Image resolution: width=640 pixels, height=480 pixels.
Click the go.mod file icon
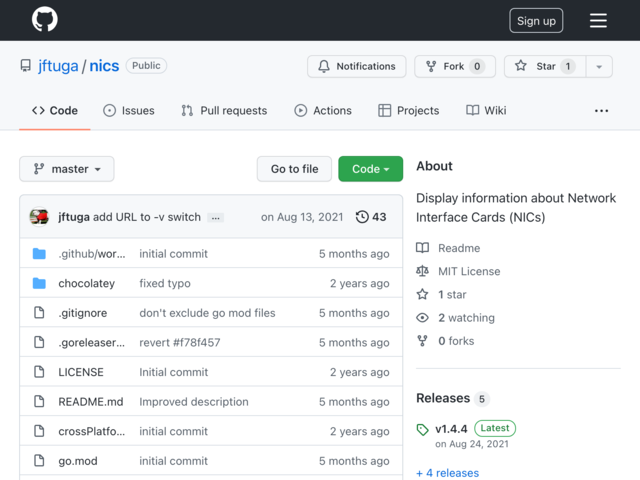pos(39,460)
